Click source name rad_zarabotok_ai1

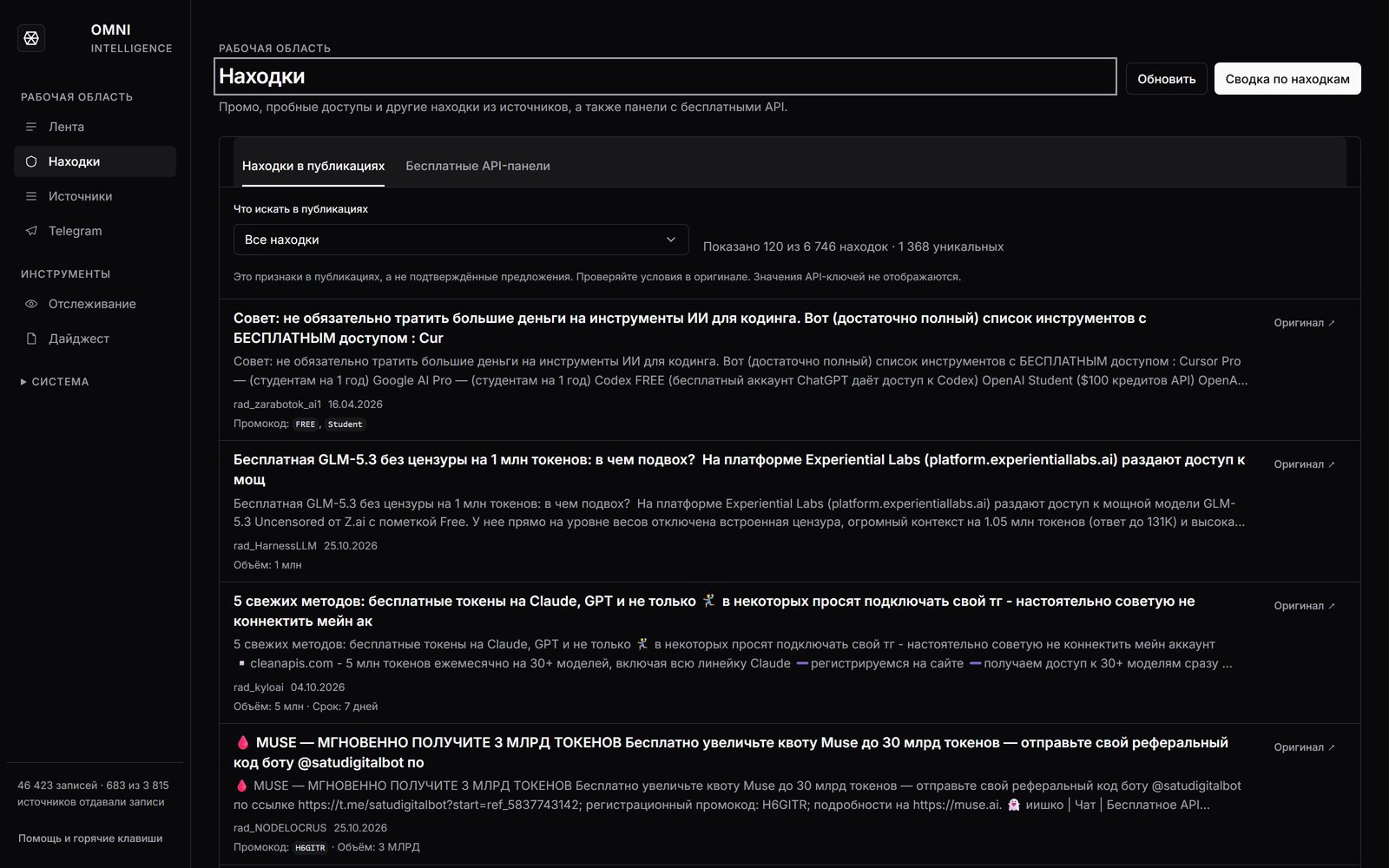[277, 404]
